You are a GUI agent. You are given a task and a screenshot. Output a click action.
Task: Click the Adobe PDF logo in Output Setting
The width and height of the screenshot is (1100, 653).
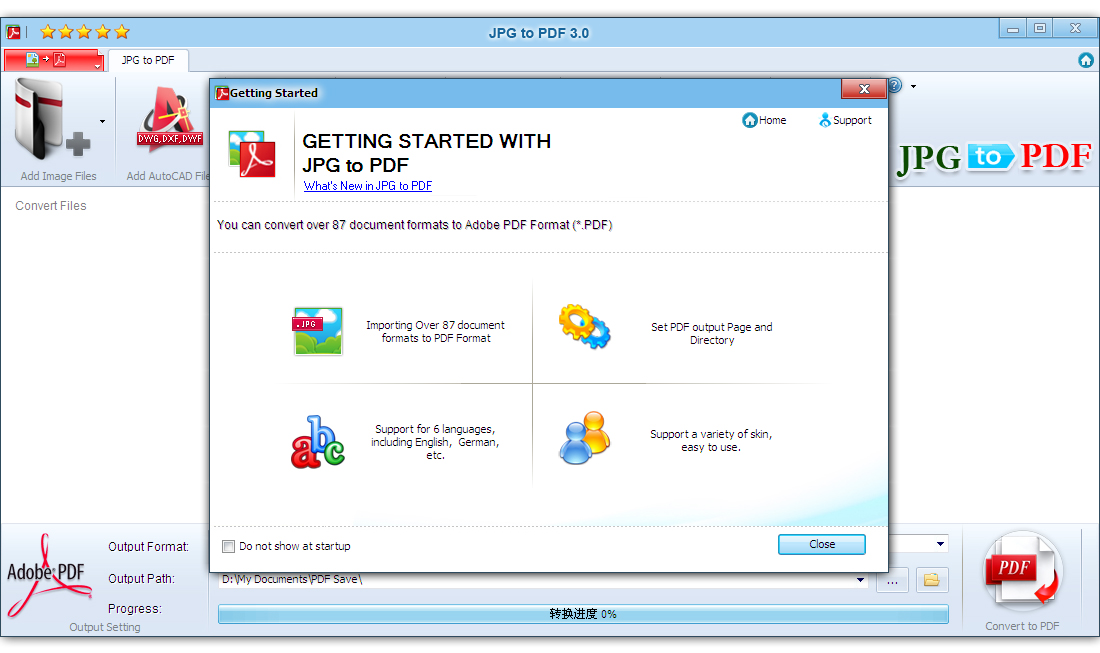[x=48, y=576]
